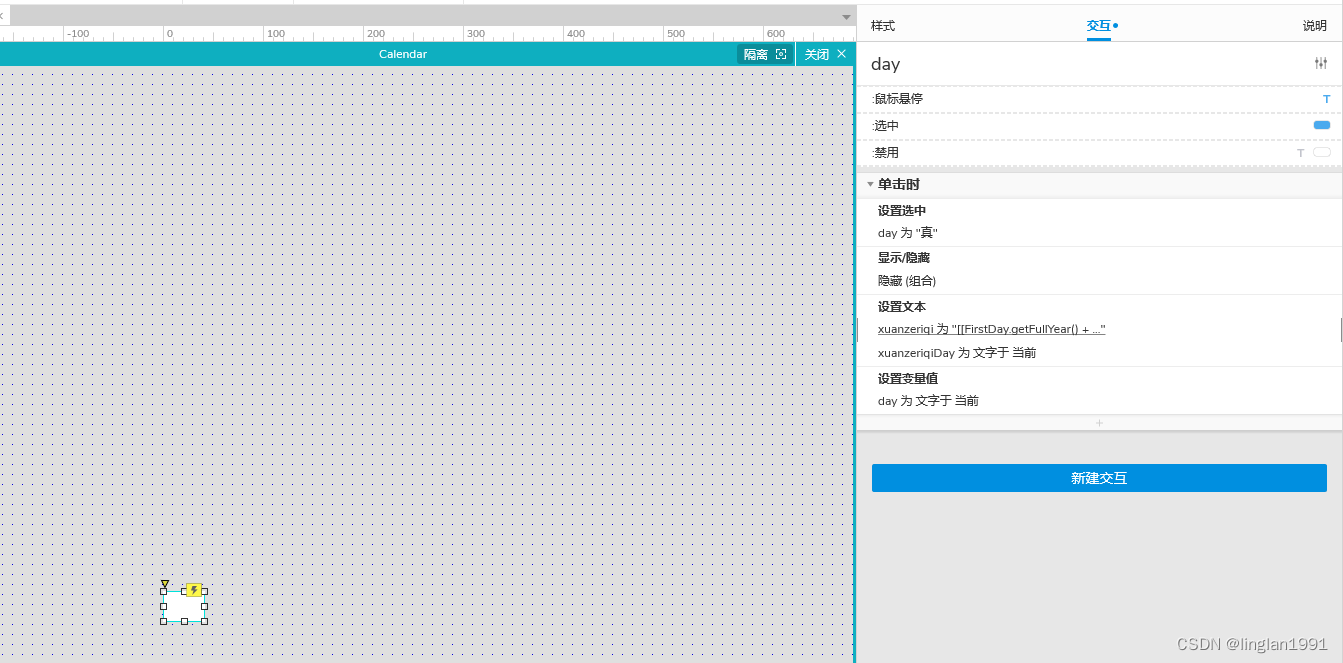Click the T hover style icon for 鼠标悬停
Viewport: 1343px width, 663px height.
coord(1326,98)
